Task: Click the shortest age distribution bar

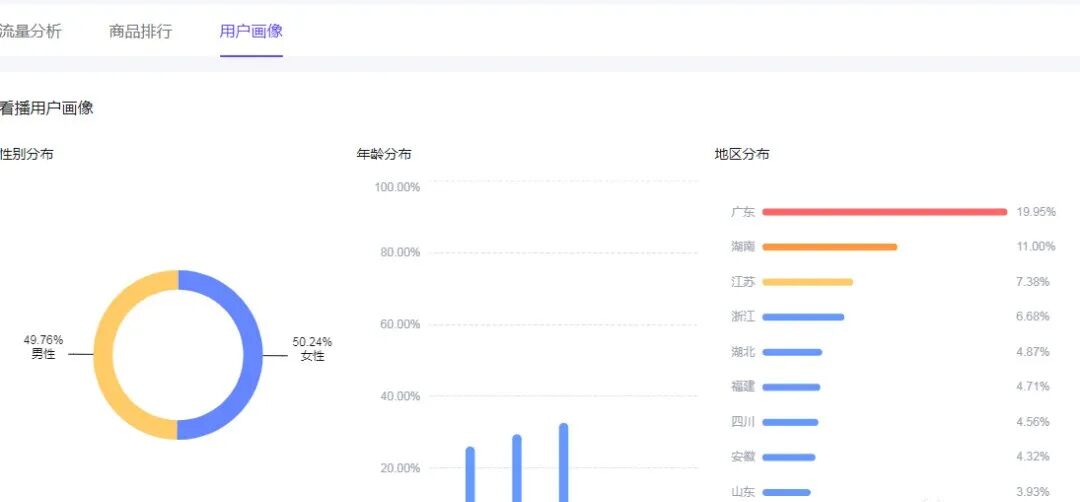Action: [x=470, y=474]
